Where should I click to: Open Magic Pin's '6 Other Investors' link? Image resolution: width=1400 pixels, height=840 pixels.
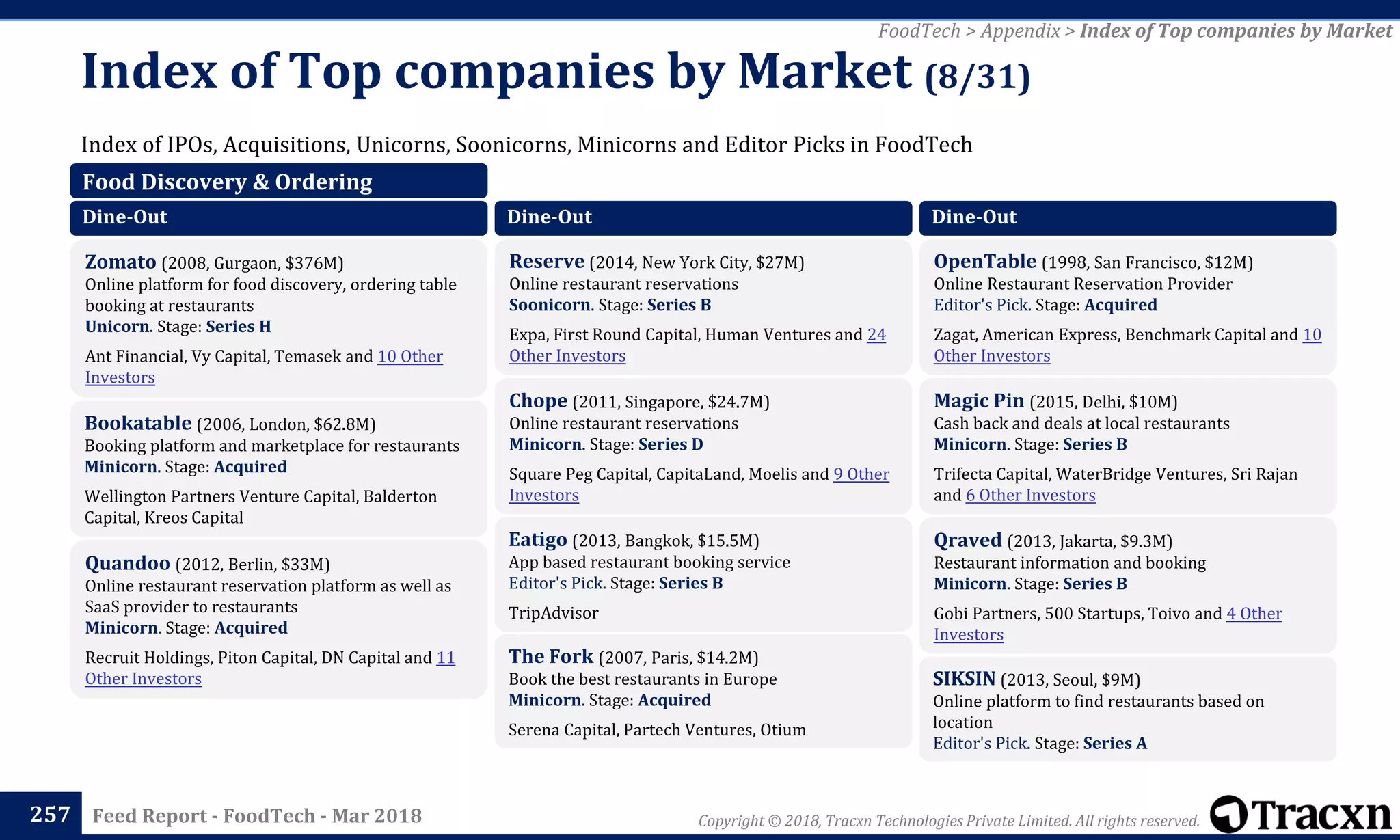point(1030,496)
